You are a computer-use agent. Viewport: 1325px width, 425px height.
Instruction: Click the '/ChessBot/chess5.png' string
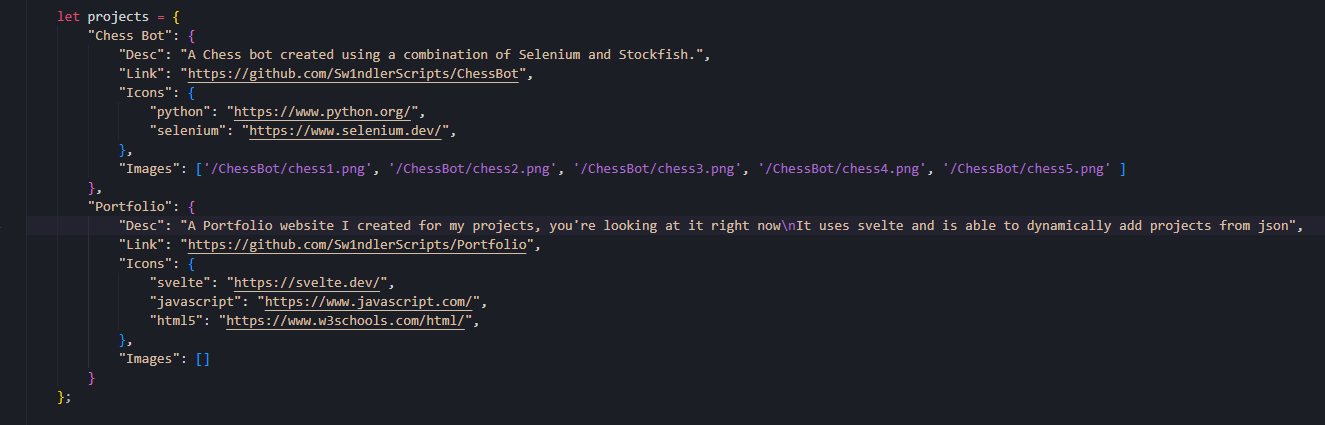point(1032,169)
